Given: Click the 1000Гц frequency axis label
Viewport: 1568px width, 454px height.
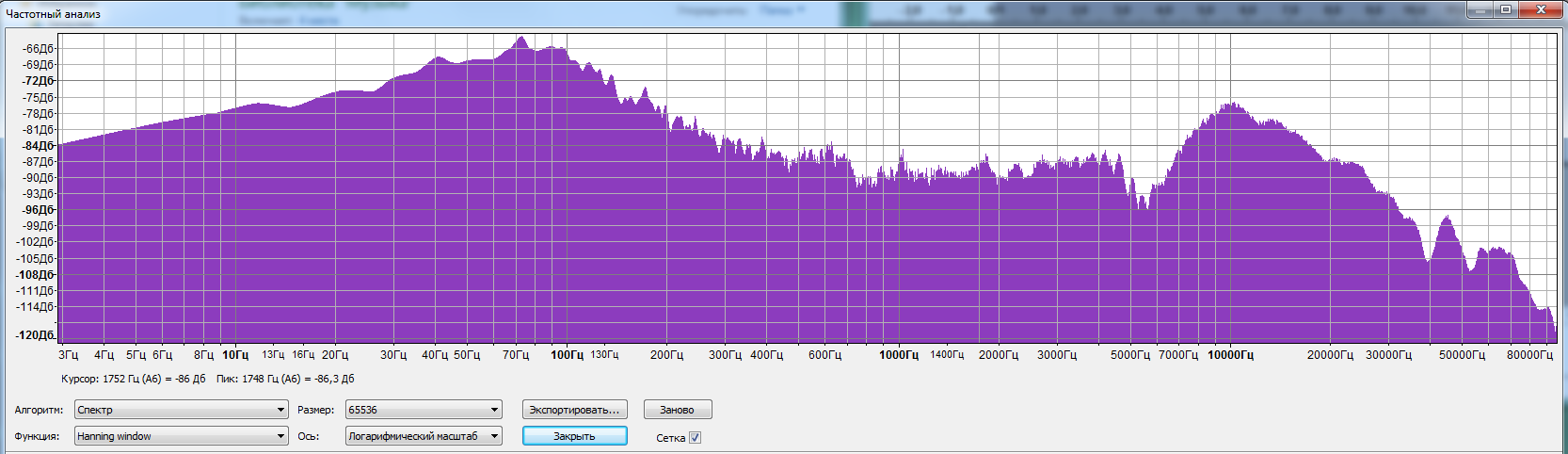Looking at the screenshot, I should click(x=899, y=355).
